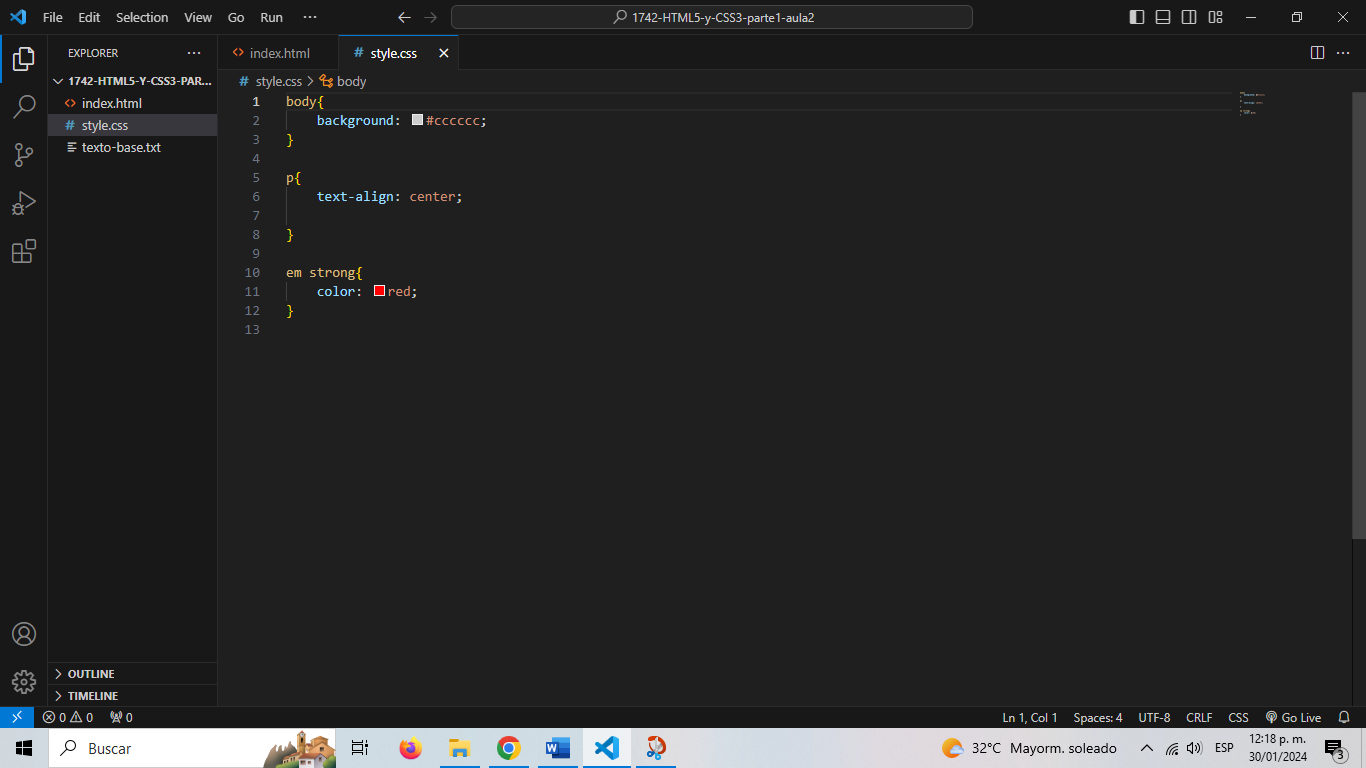1366x768 pixels.
Task: Start Go Live server
Action: 1293,717
